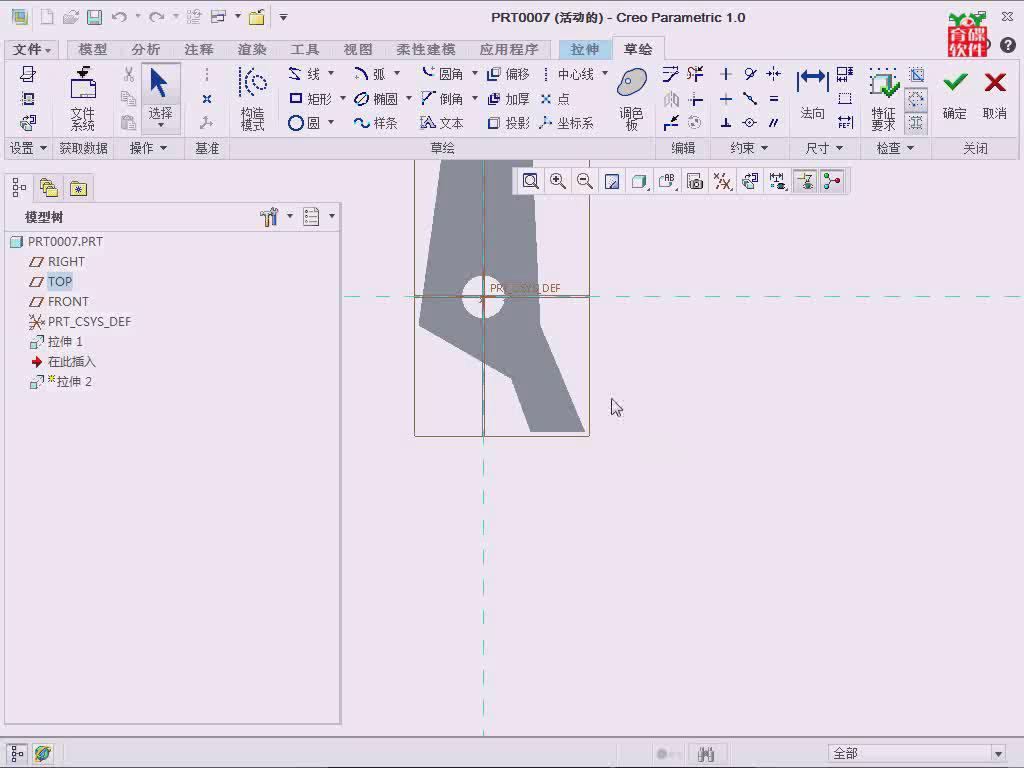
Task: Click the Zoom Out view icon
Action: tap(585, 182)
